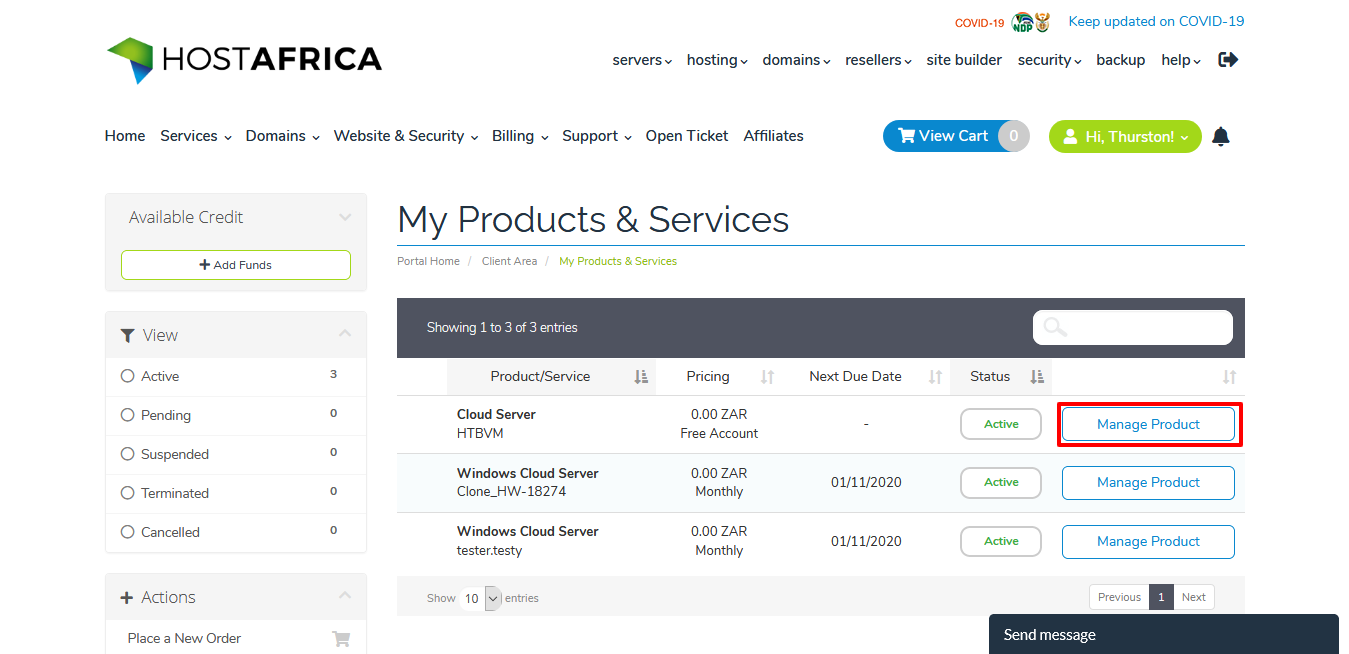Image resolution: width=1349 pixels, height=654 pixels.
Task: Open the hosting dropdown menu
Action: (717, 60)
